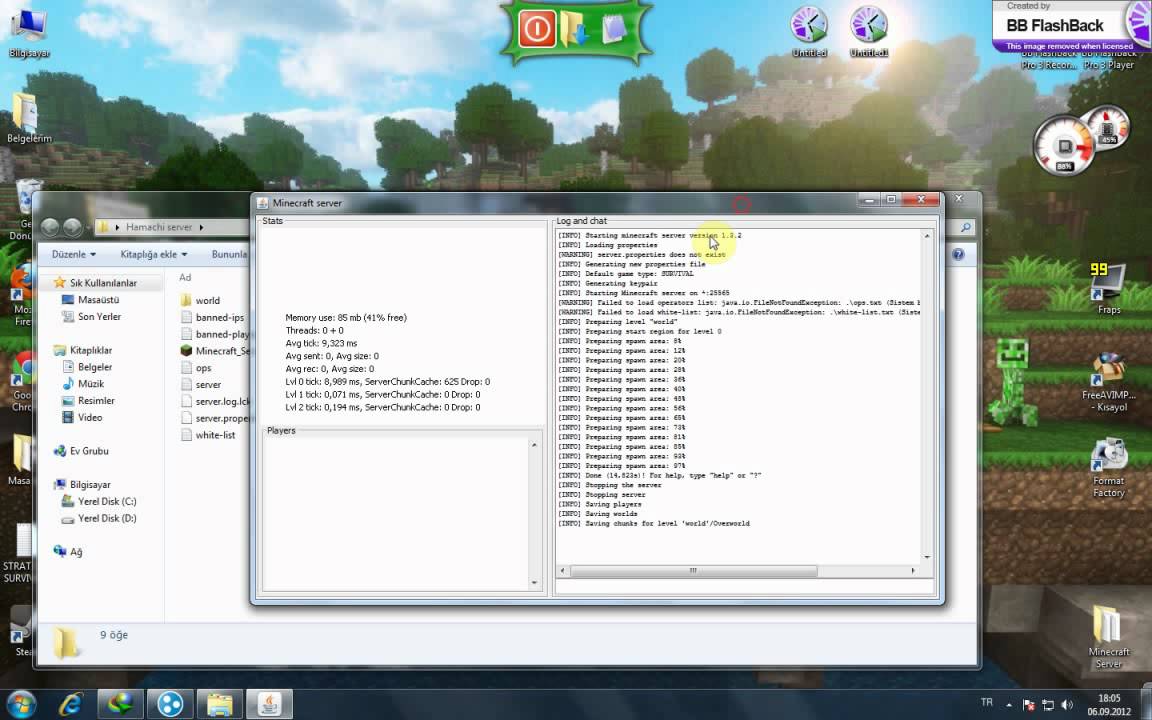Click the Bununla toolbar item in Explorer
The width and height of the screenshot is (1152, 720).
229,254
